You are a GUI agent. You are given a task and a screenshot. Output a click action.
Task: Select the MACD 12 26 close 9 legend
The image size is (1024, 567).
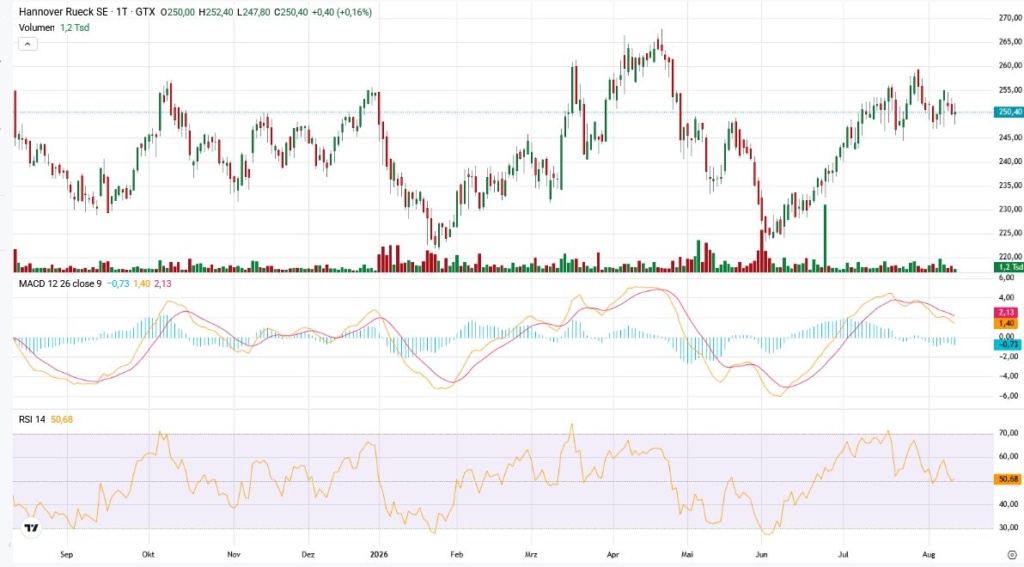pos(60,284)
